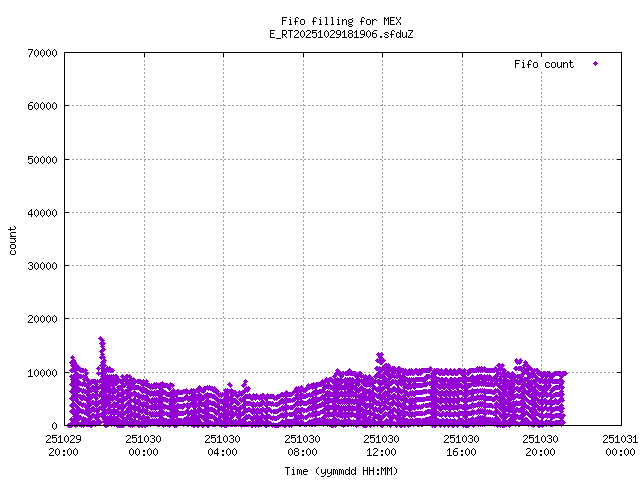Screen dimensions: 640x480
Task: Click the 50000 y-axis tick label
Action: (x=38, y=159)
